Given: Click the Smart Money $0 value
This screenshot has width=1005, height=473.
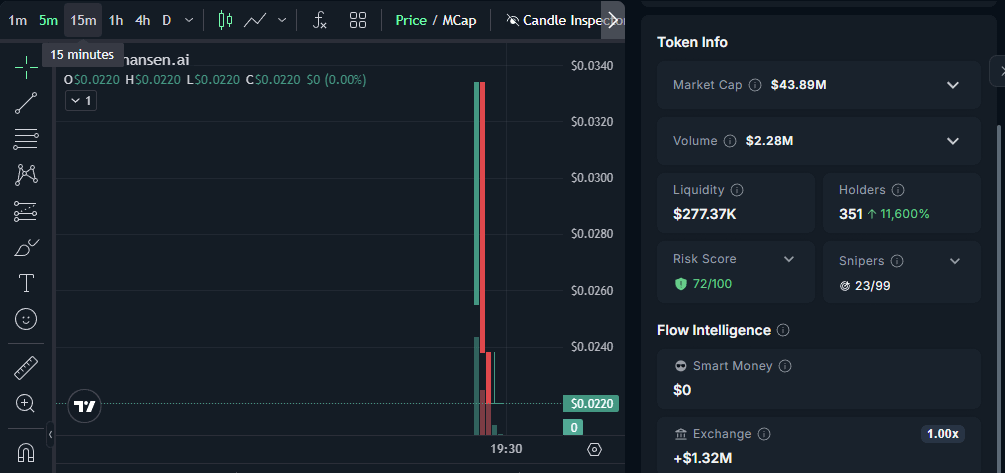Looking at the screenshot, I should click(682, 390).
